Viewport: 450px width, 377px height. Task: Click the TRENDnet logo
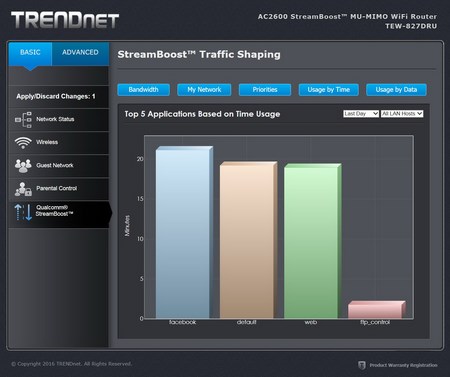[65, 20]
